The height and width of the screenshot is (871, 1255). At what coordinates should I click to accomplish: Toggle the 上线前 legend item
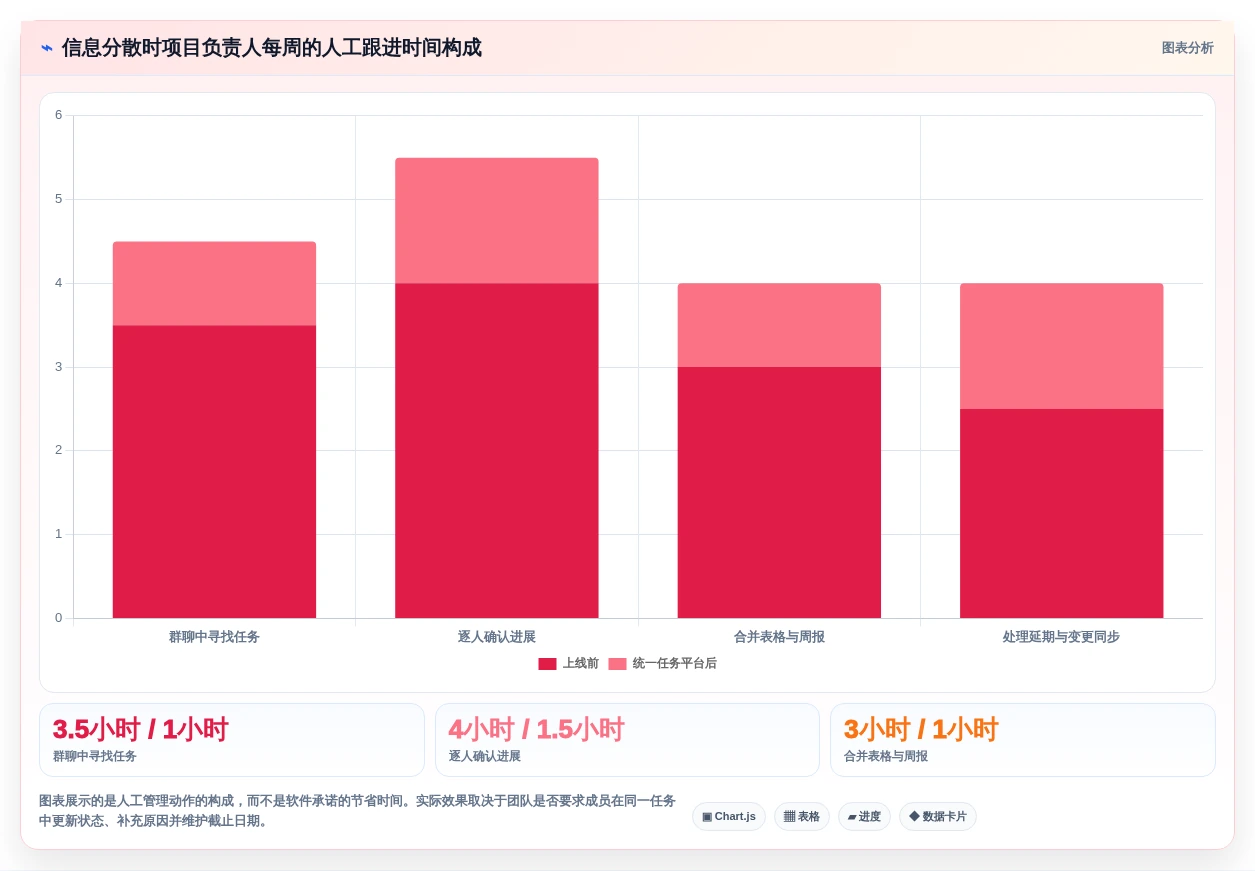click(x=568, y=664)
